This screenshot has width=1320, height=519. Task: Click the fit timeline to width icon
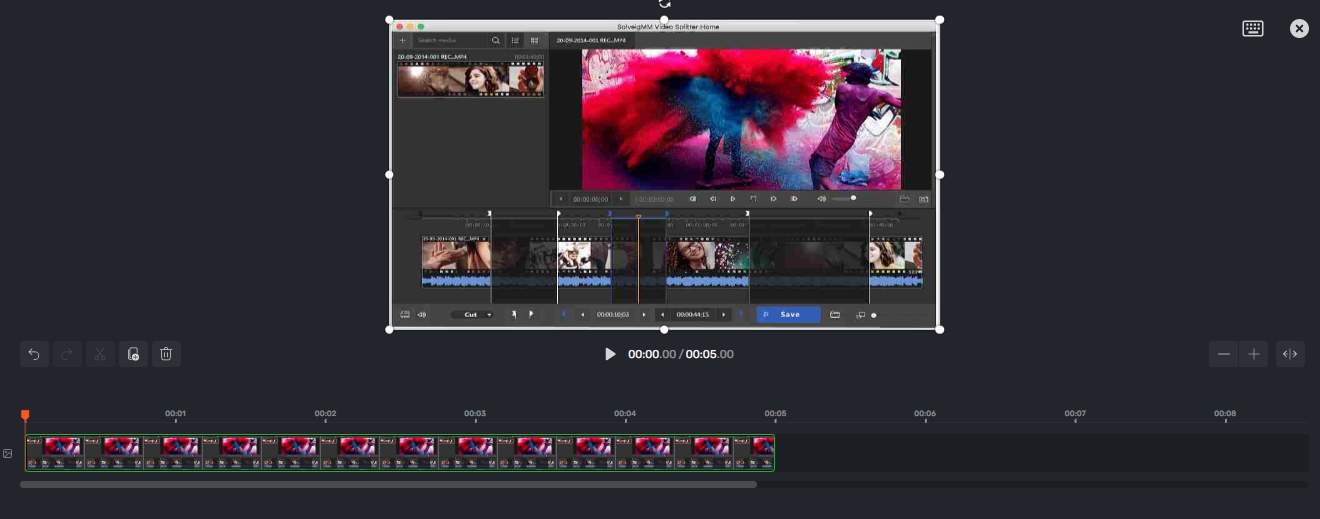click(x=1290, y=354)
